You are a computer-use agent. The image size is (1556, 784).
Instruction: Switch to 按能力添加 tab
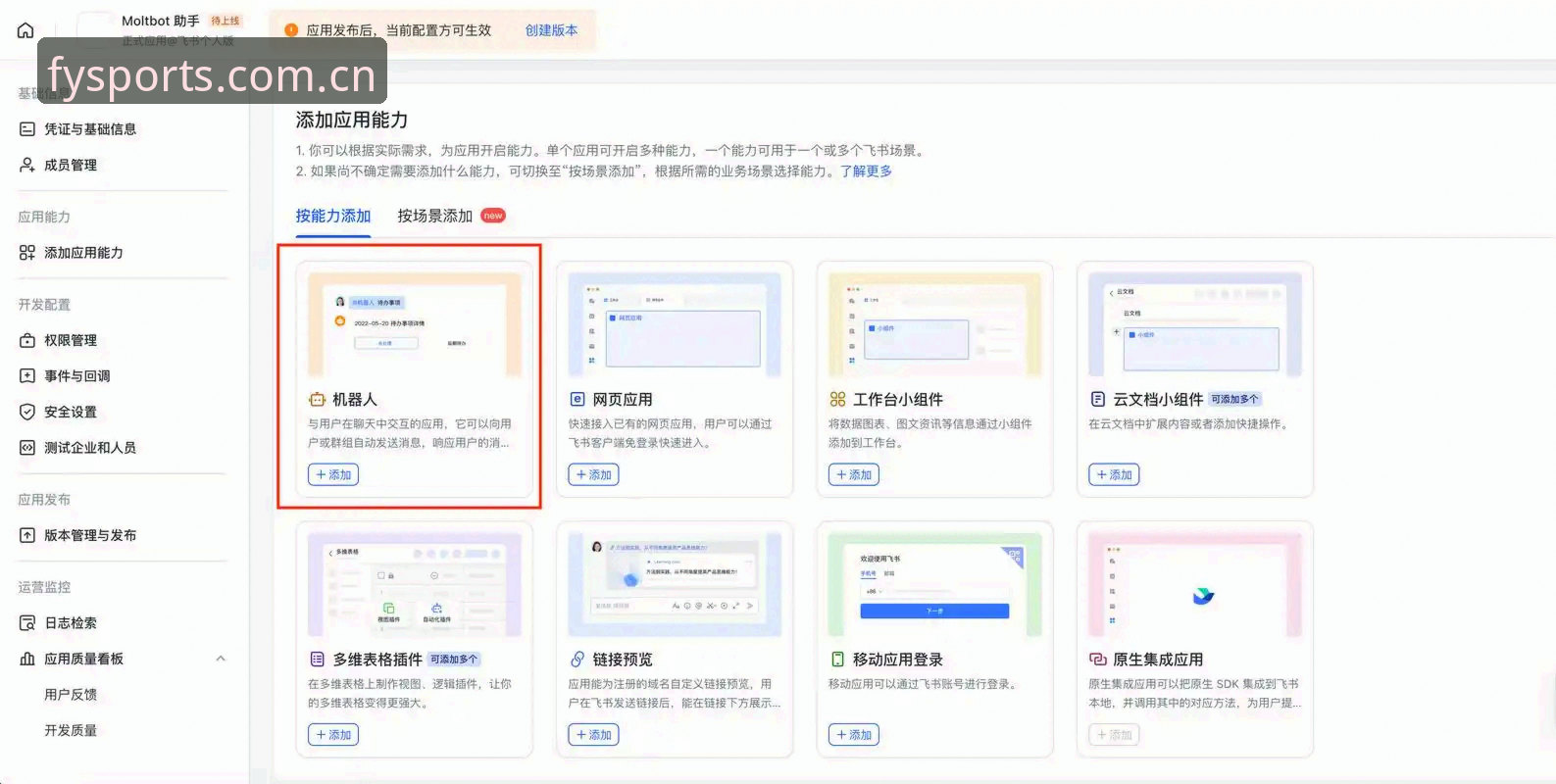pos(333,216)
